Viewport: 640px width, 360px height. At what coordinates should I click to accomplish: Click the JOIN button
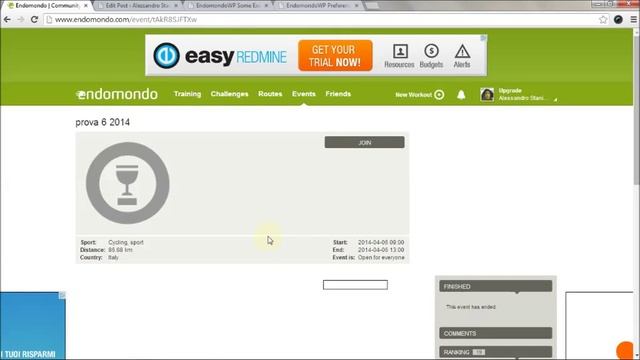tap(364, 142)
